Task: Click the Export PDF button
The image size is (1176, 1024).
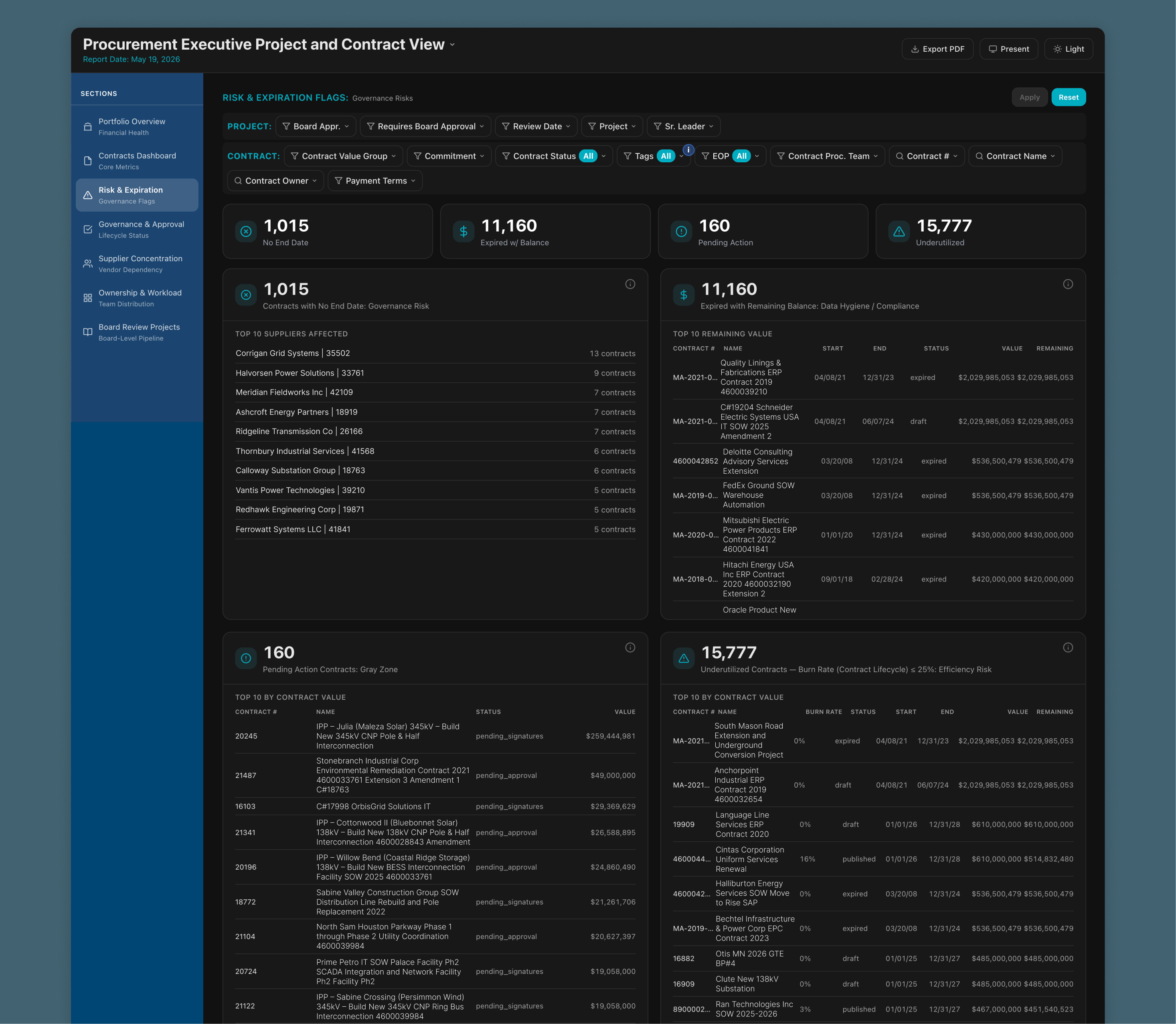Action: tap(937, 49)
